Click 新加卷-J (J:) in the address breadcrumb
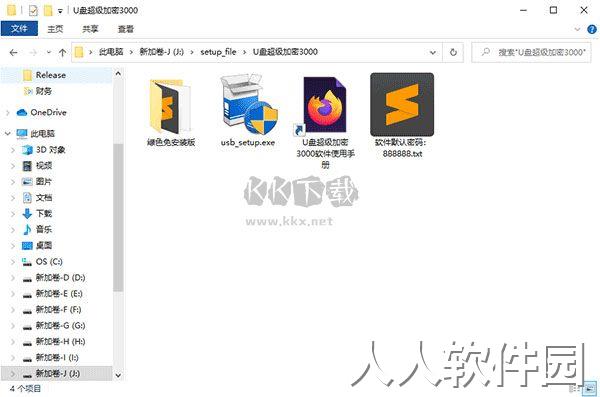 pyautogui.click(x=161, y=52)
